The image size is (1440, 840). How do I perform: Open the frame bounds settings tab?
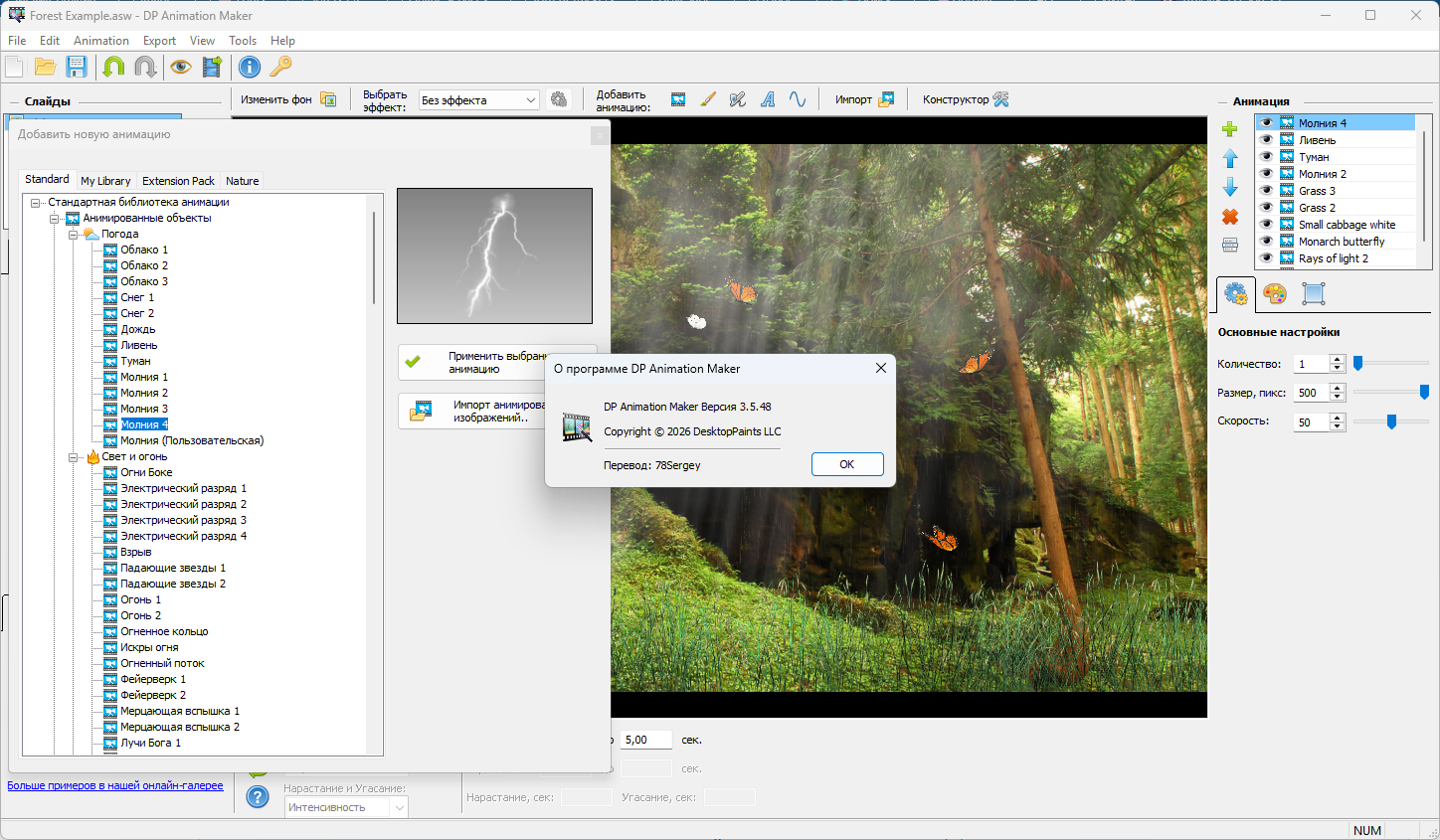click(1314, 293)
